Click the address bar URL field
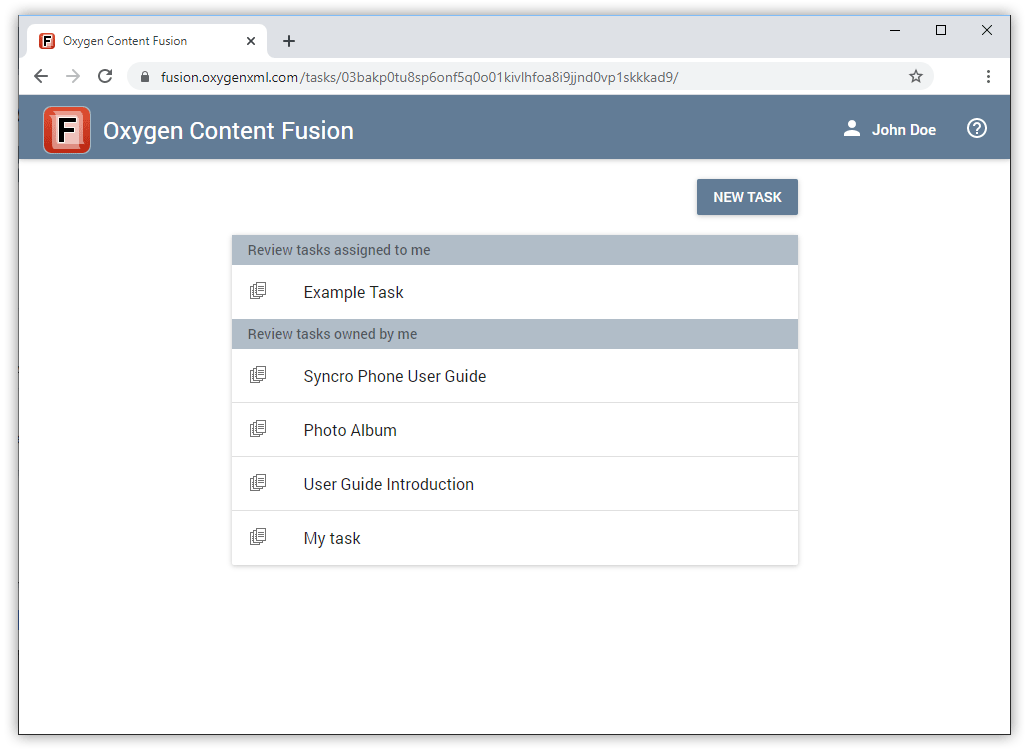 [529, 77]
